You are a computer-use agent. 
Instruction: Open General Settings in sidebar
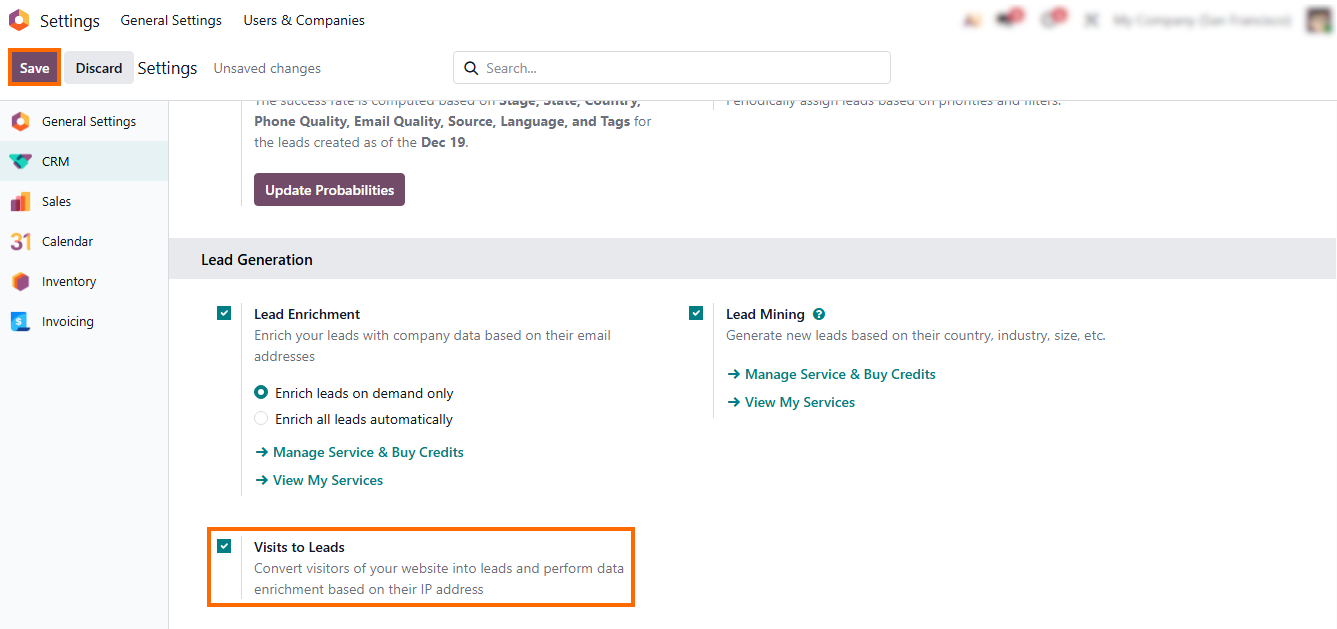[x=88, y=121]
